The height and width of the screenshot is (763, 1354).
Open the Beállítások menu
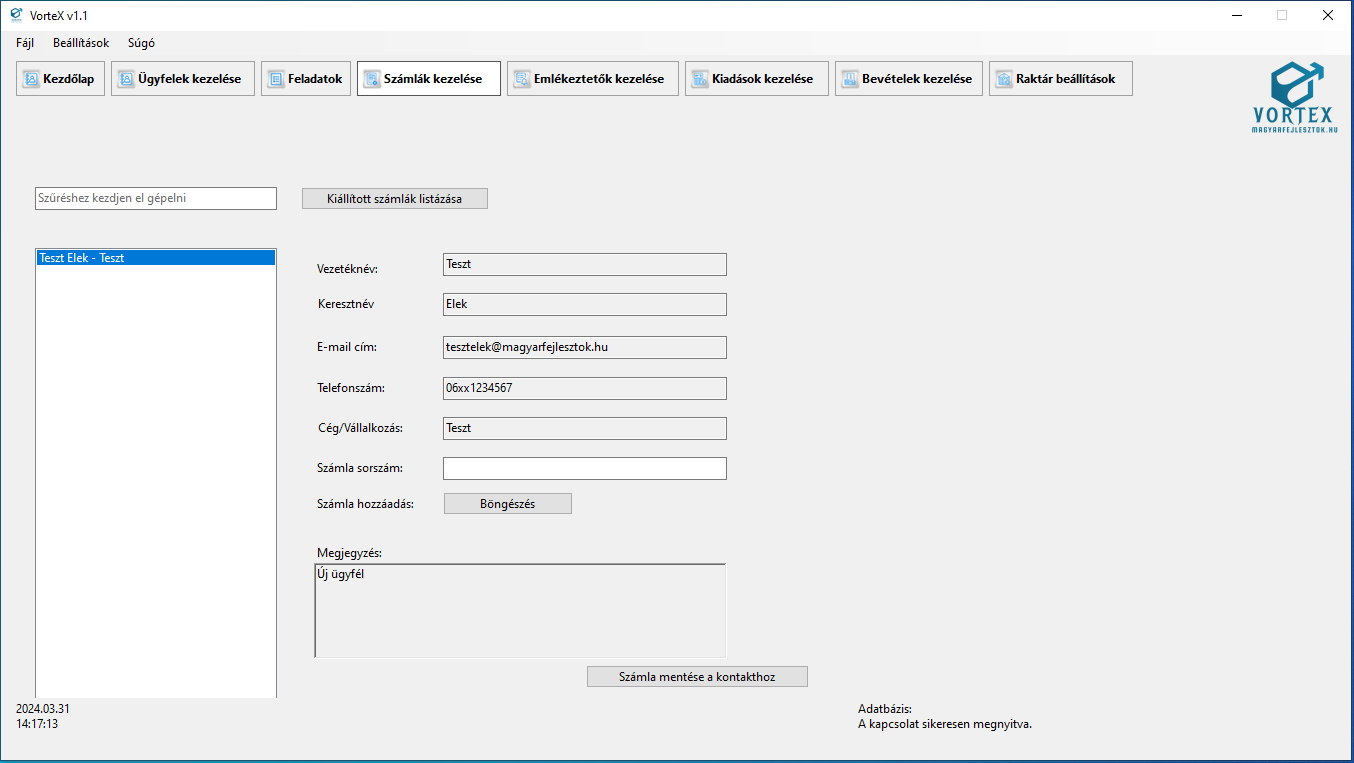(81, 43)
